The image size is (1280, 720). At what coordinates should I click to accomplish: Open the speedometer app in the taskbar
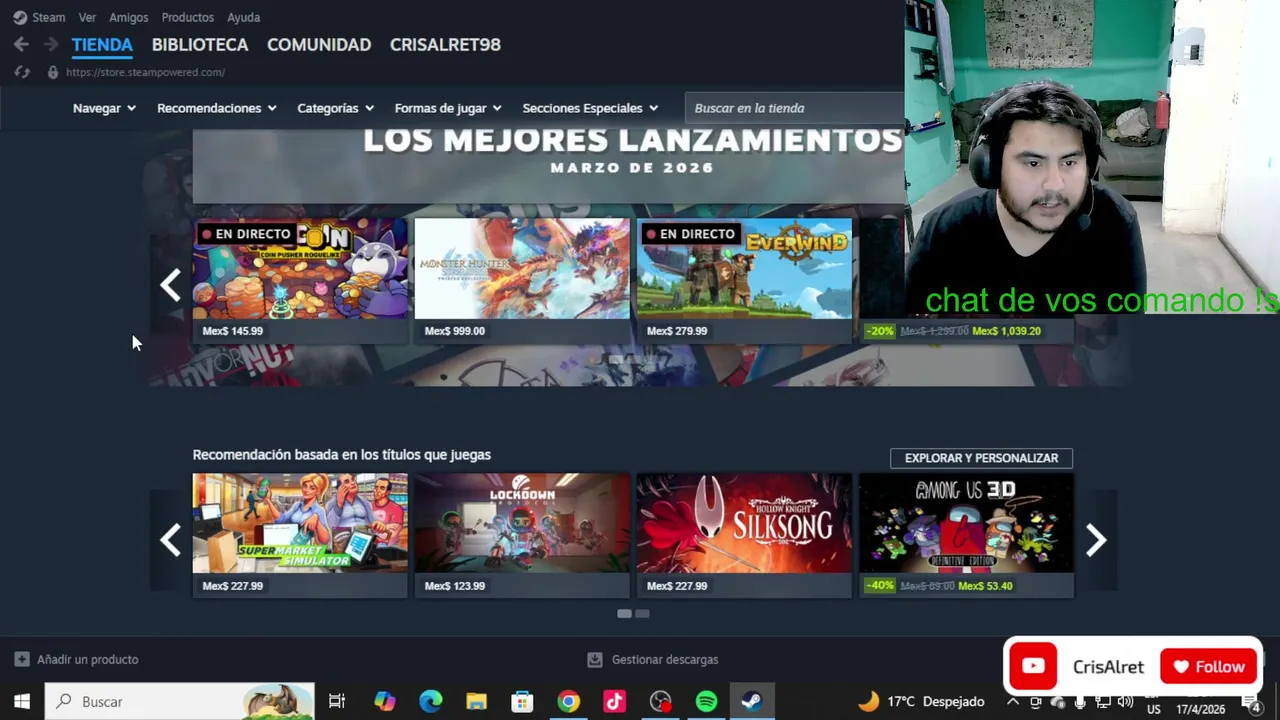660,701
